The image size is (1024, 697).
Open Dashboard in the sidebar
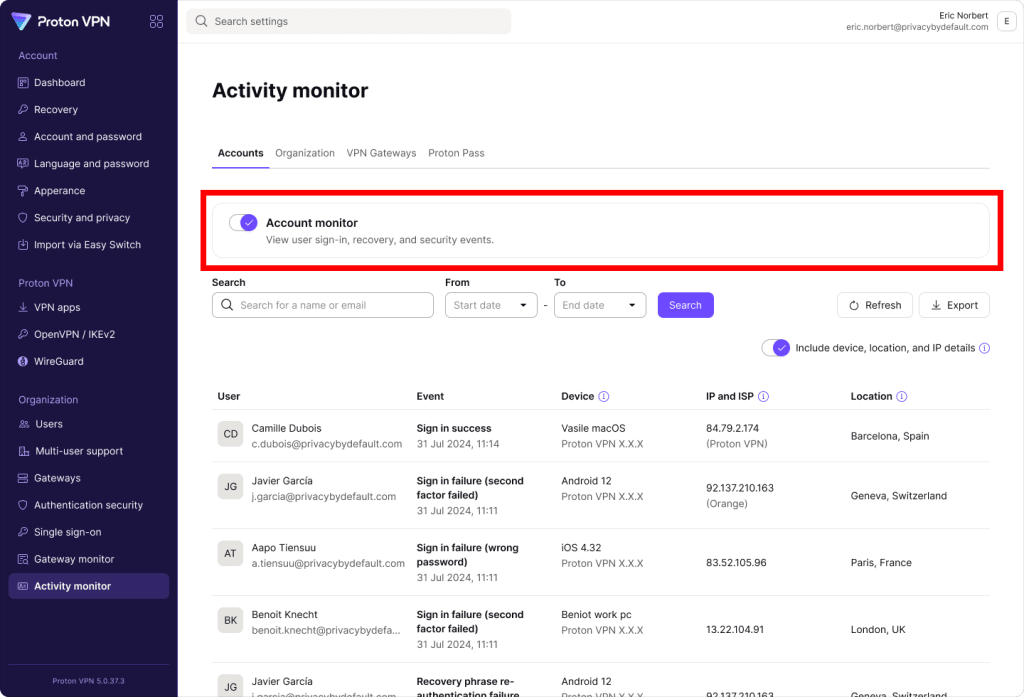[89, 82]
